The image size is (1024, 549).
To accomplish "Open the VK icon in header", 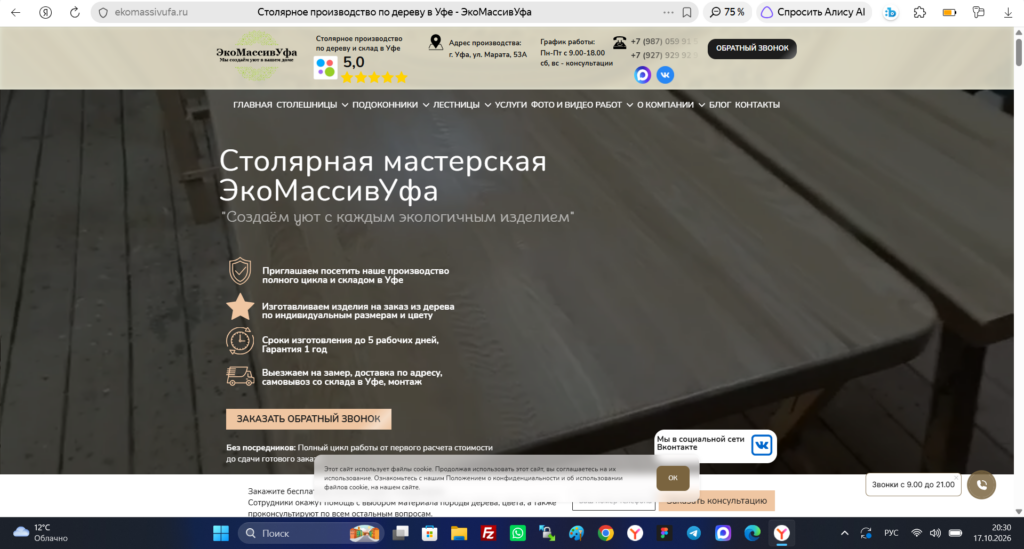I will tap(665, 75).
